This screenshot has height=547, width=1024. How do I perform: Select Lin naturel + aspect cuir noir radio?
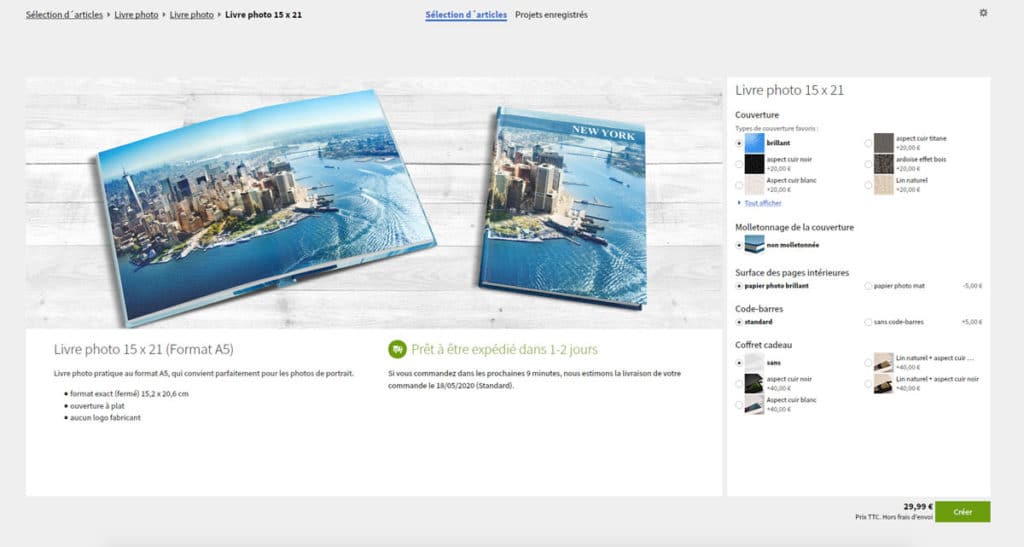(x=868, y=383)
